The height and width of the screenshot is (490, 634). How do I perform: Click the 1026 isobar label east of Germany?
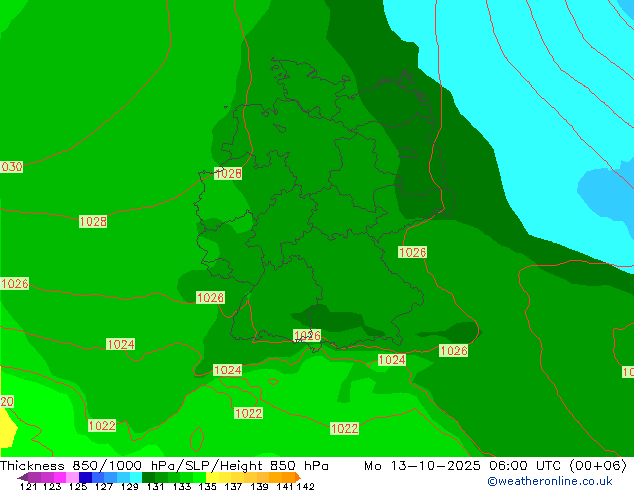coord(412,252)
